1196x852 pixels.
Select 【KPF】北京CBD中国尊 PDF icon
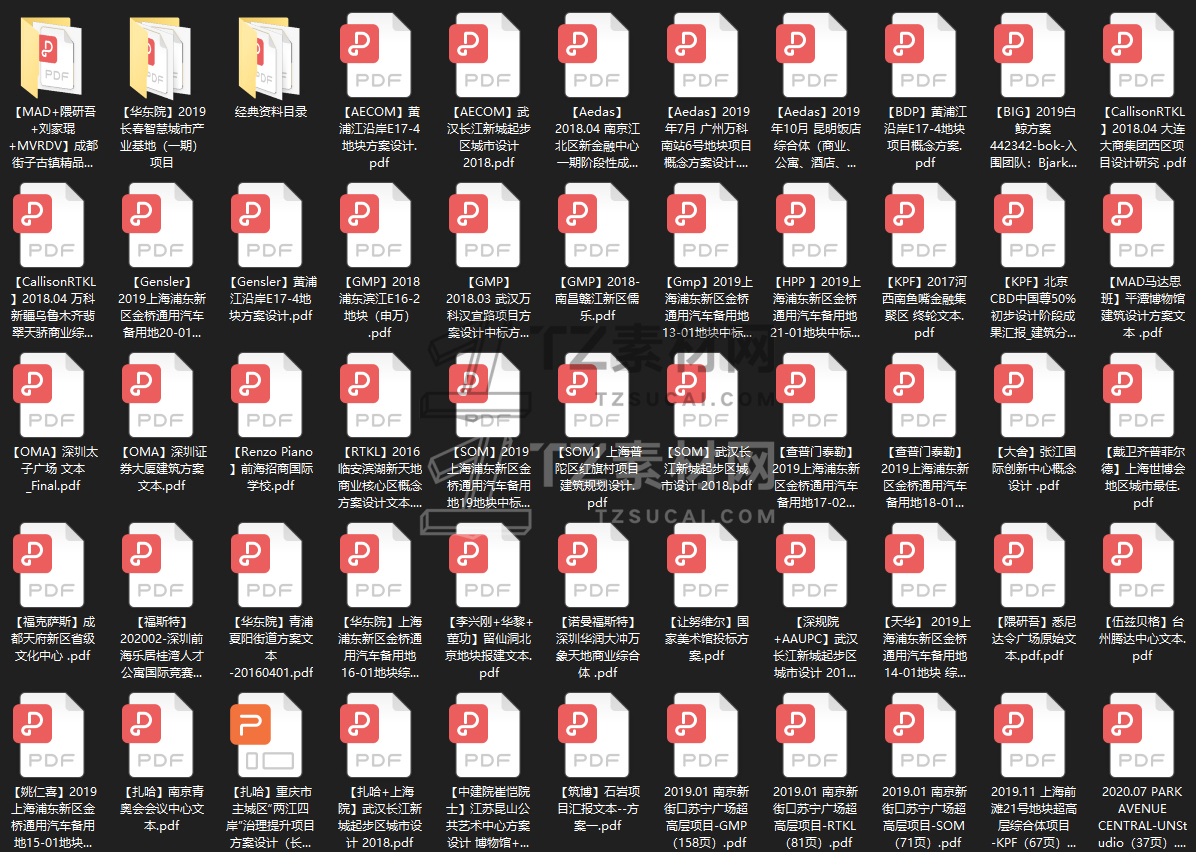[x=1030, y=226]
